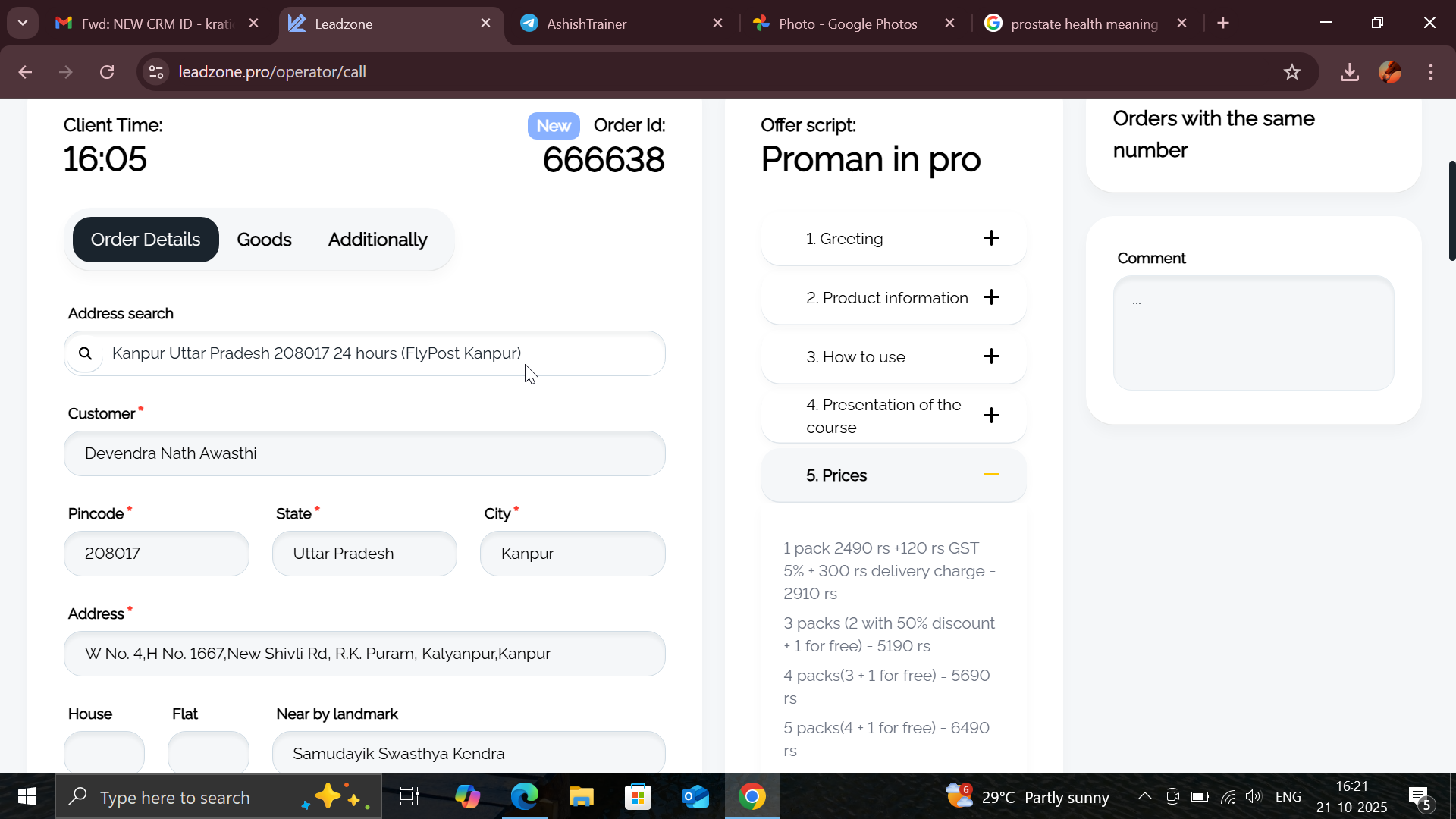Open File Explorer from the taskbar
This screenshot has width=1456, height=819.
point(582,797)
